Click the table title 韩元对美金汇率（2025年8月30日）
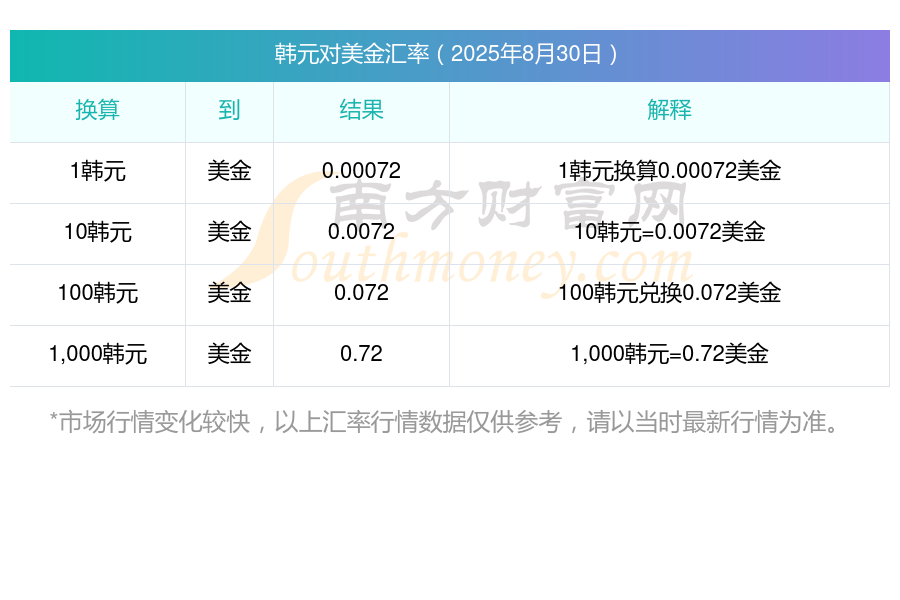Viewport: 900px width, 600px height. [446, 54]
